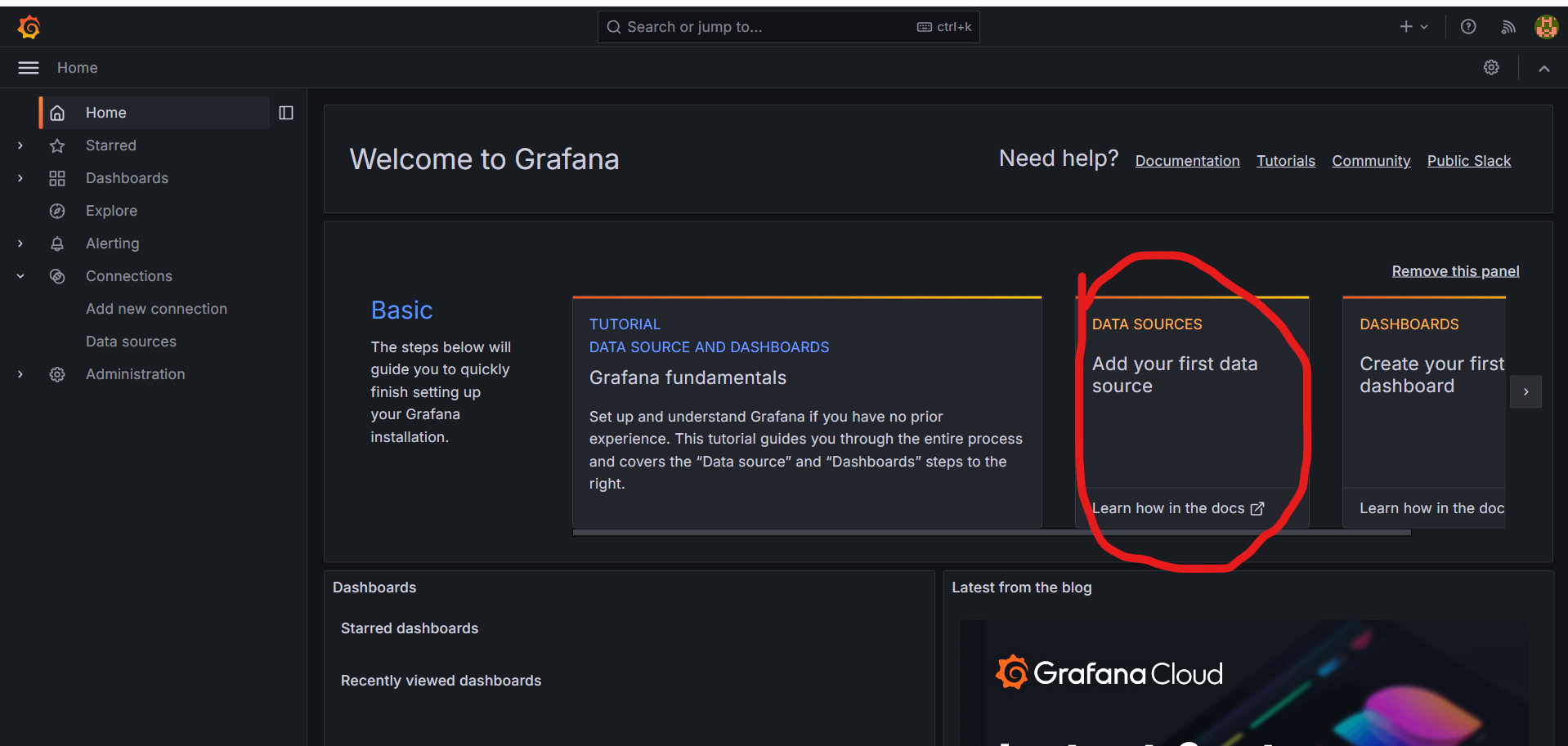
Task: Expand the Starred section chevron
Action: (x=20, y=145)
